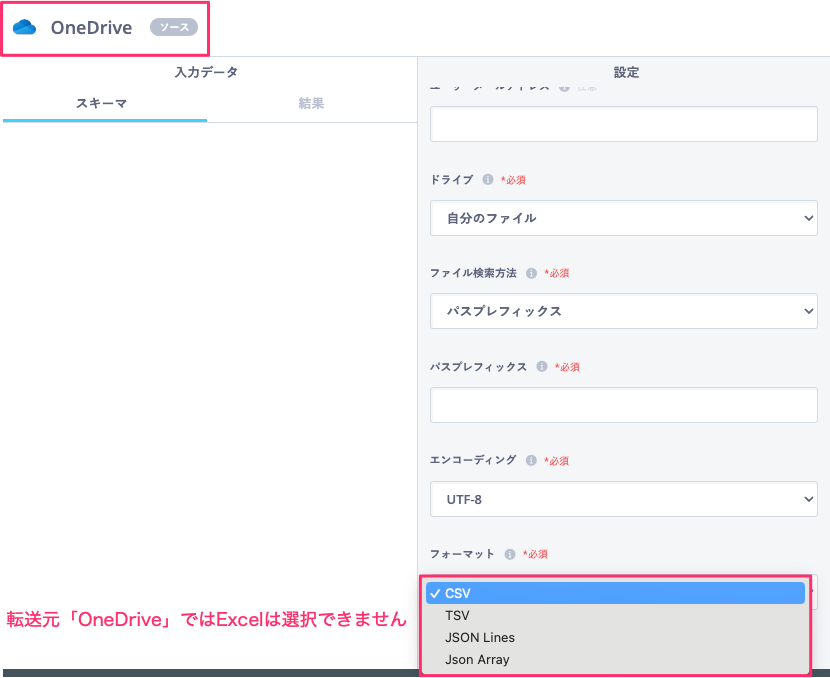Open the info icon next to エンコーディング
Viewport: 830px width, 678px height.
click(x=531, y=460)
